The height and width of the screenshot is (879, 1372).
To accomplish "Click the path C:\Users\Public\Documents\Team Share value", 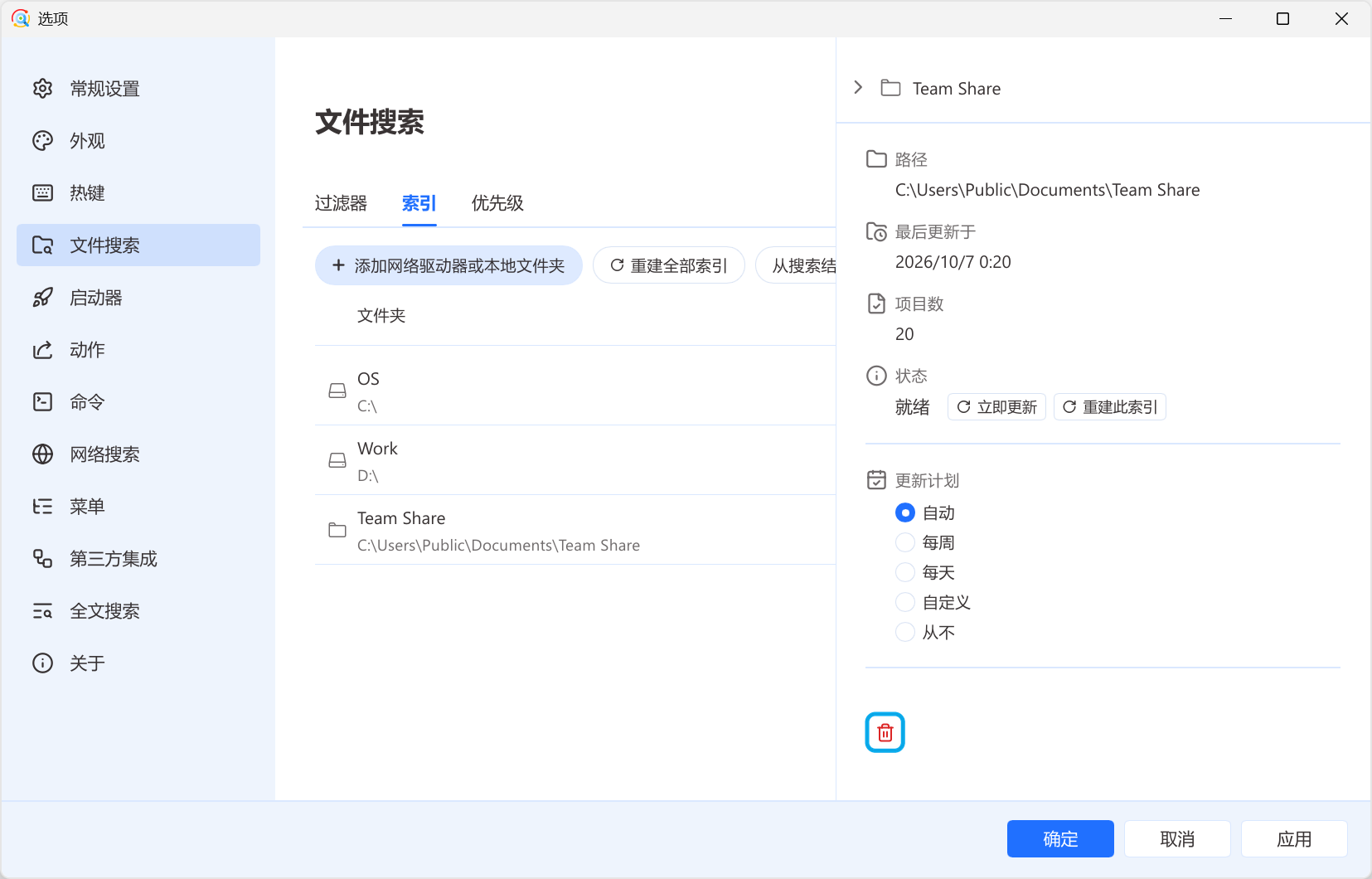I will click(x=1047, y=190).
